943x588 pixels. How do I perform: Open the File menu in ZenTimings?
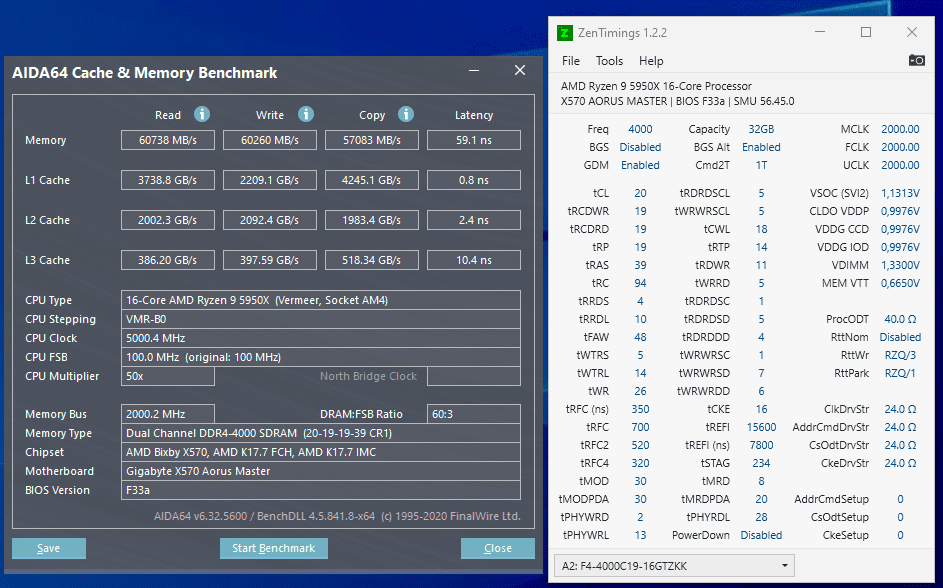pyautogui.click(x=571, y=61)
